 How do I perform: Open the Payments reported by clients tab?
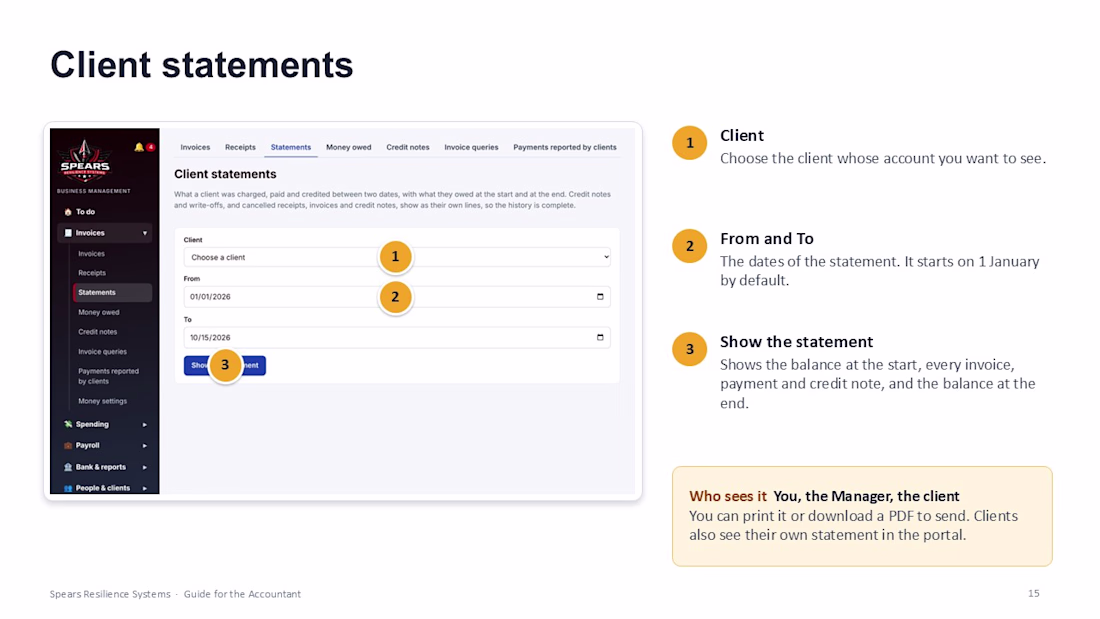tap(565, 147)
